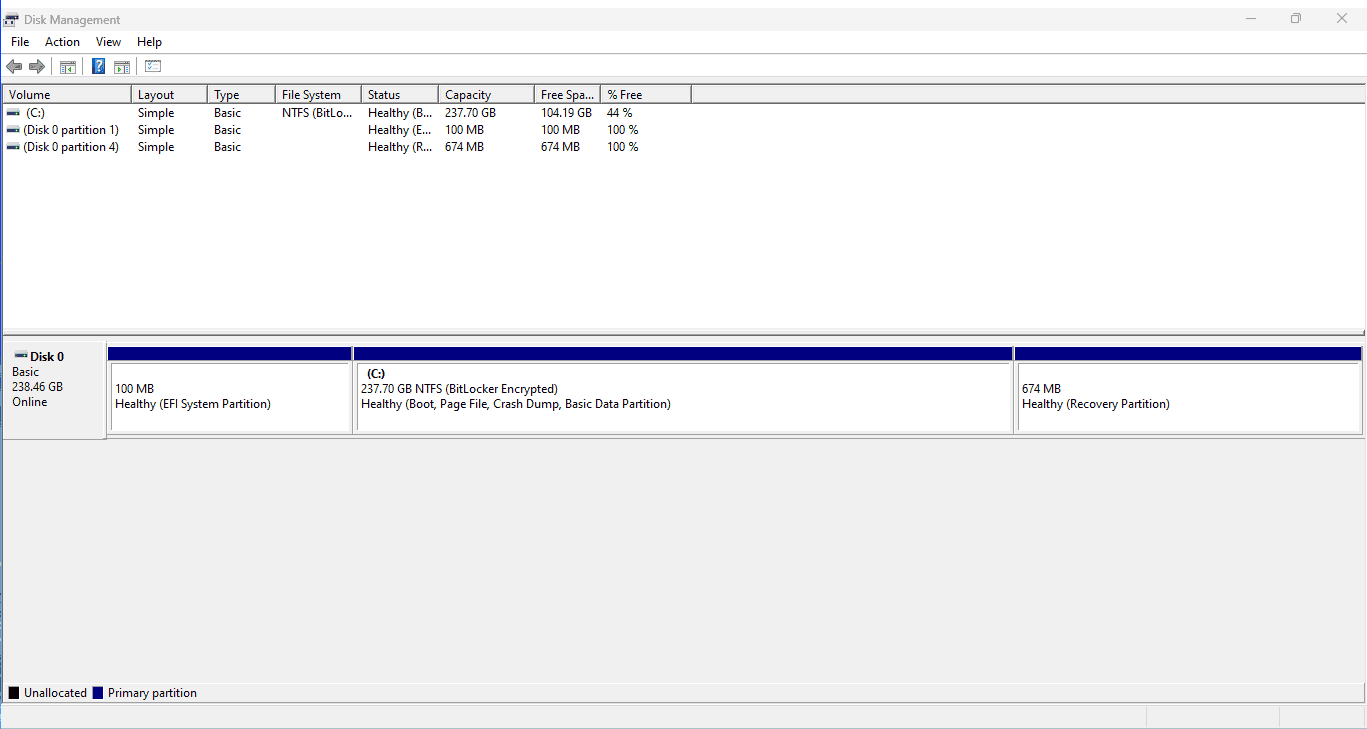1367x729 pixels.
Task: Click the Online status text under Disk 0
Action: click(30, 402)
